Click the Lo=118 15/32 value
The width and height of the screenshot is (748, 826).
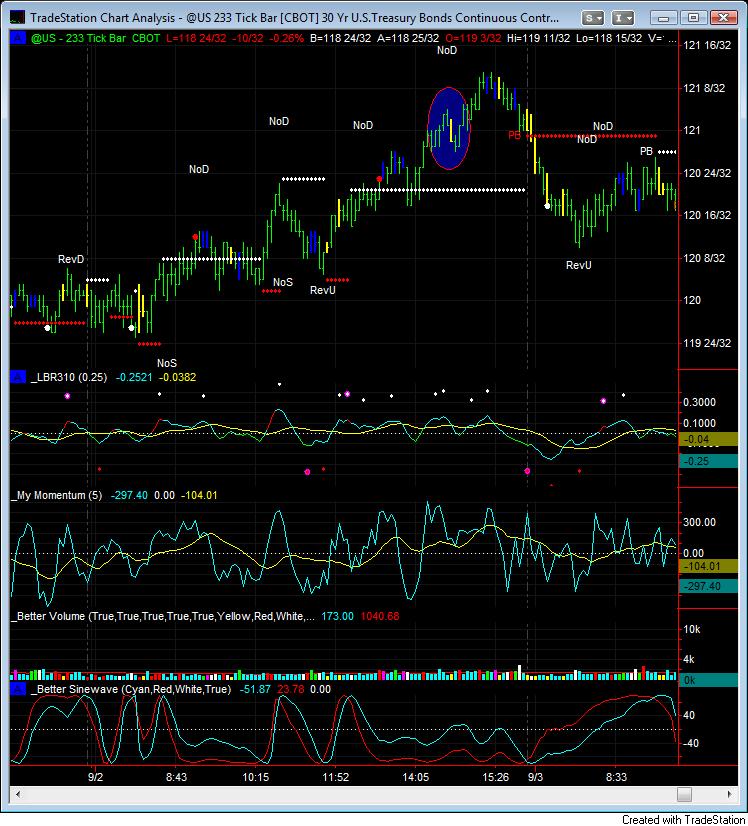pos(609,38)
